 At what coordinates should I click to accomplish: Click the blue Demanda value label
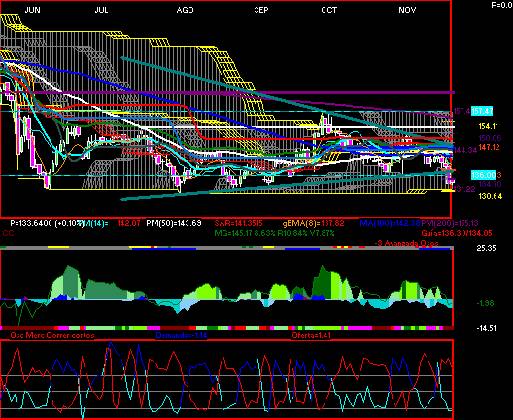182,335
